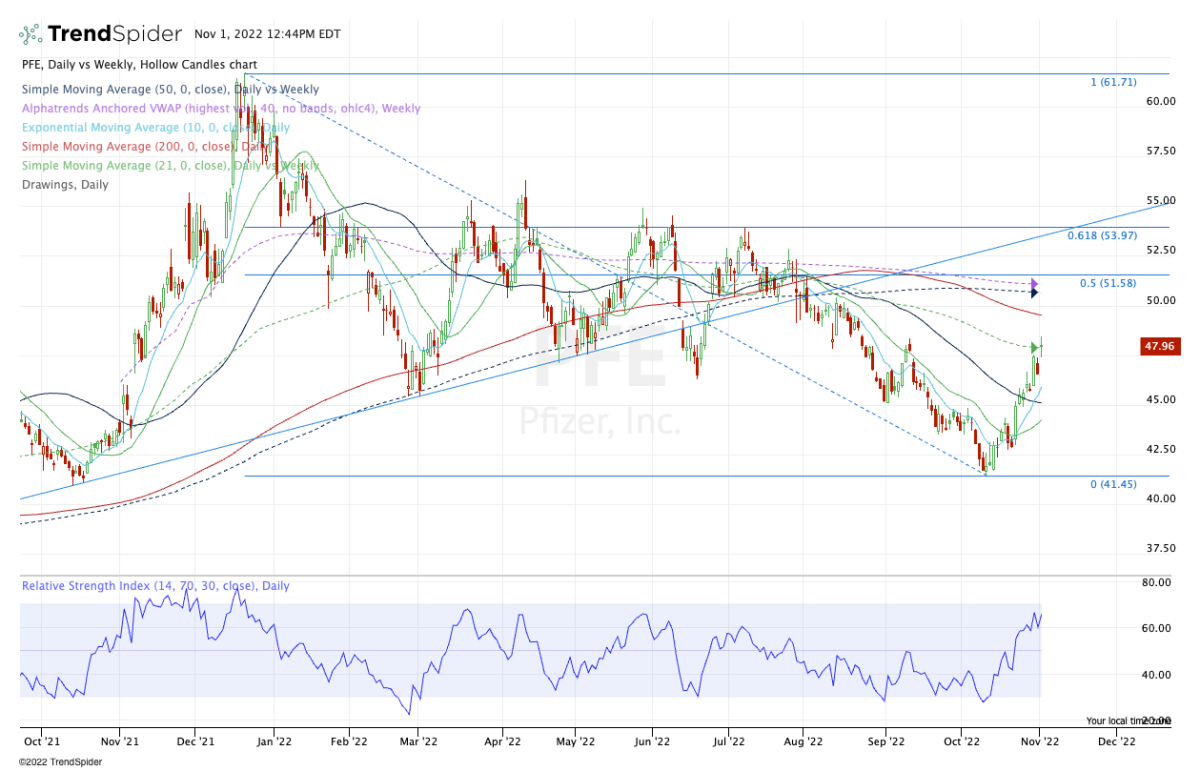Select the 0.5 (51.58) Fibonacci level label
Image resolution: width=1200 pixels, height=771 pixels.
tap(1107, 284)
